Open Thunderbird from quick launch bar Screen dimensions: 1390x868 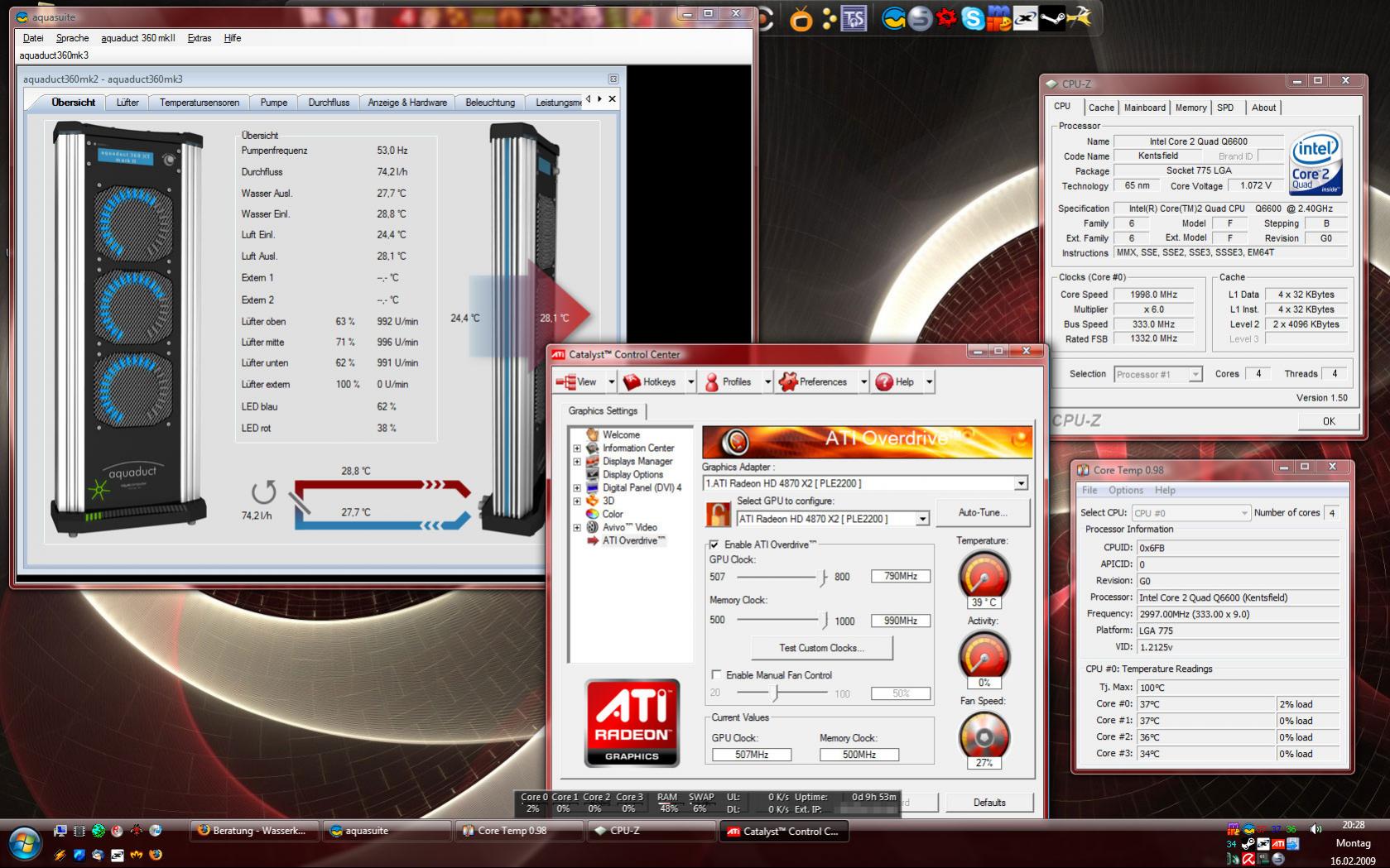(x=99, y=855)
